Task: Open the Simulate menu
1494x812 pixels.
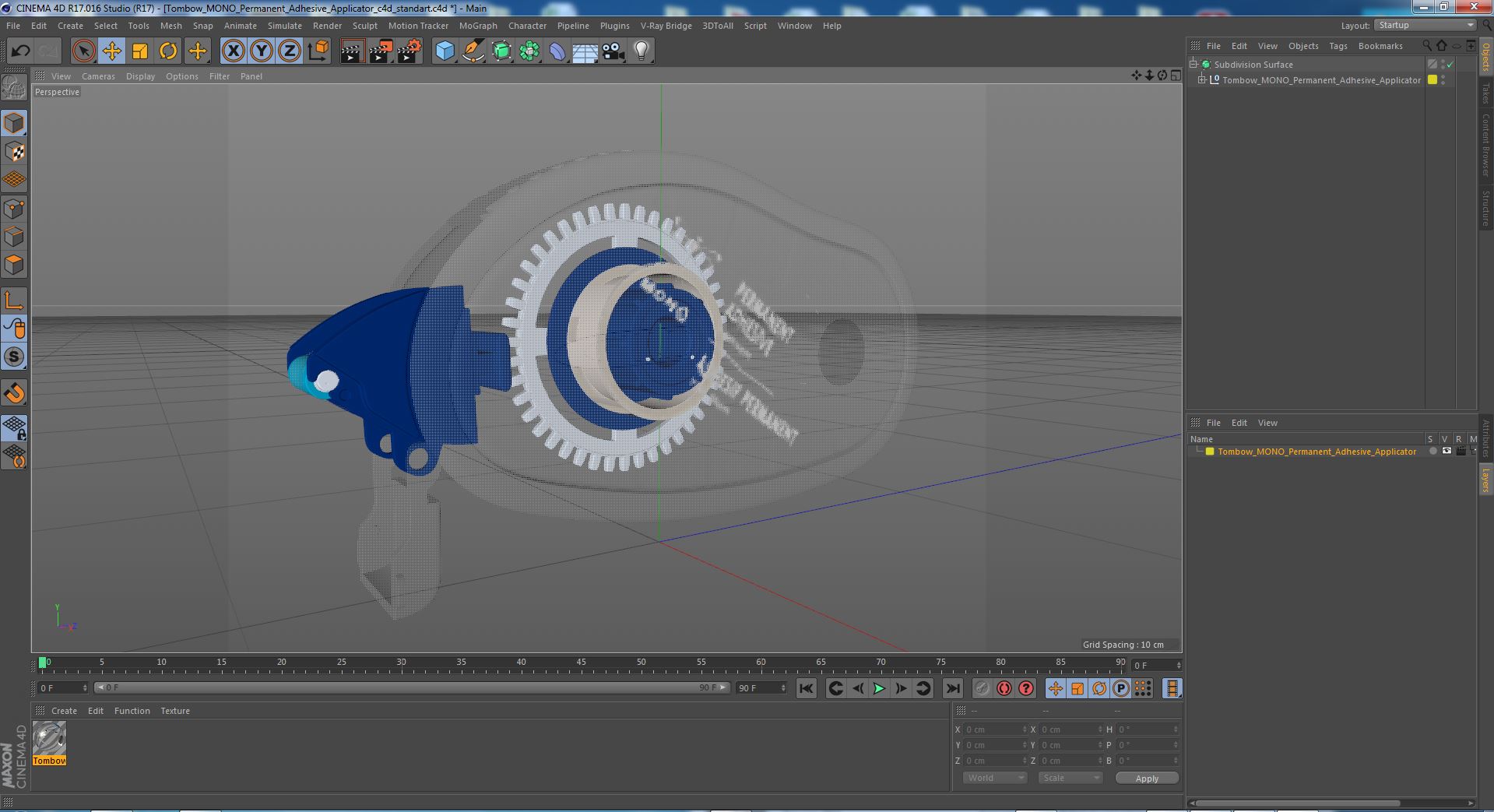Action: 285,26
